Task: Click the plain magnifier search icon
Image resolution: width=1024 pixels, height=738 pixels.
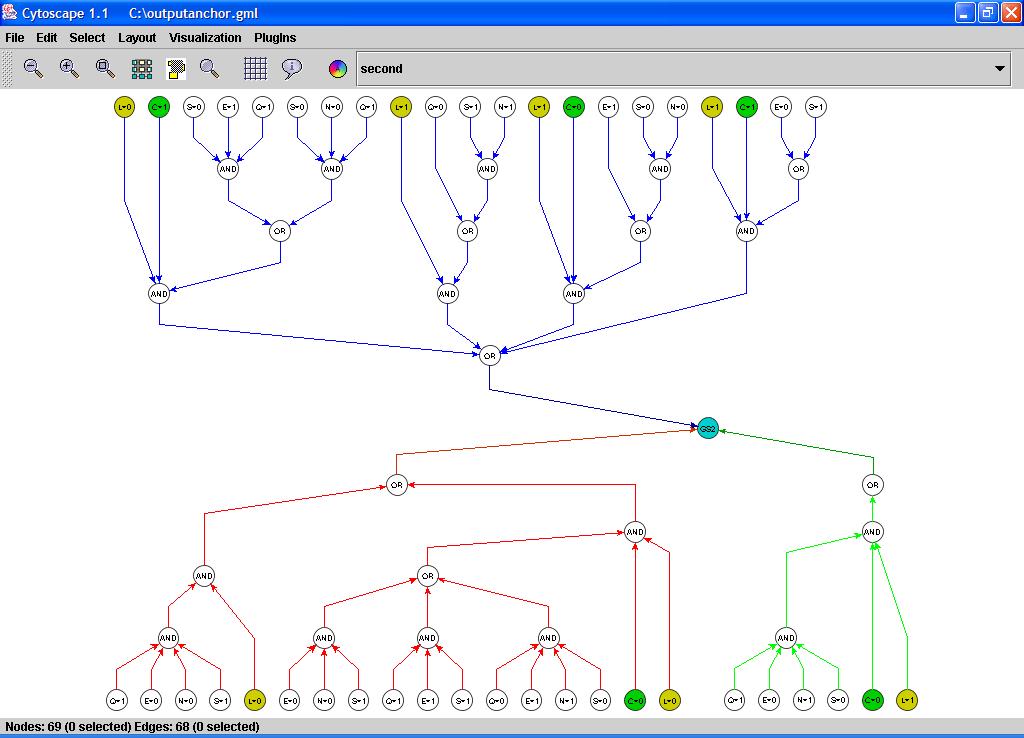Action: coord(209,68)
